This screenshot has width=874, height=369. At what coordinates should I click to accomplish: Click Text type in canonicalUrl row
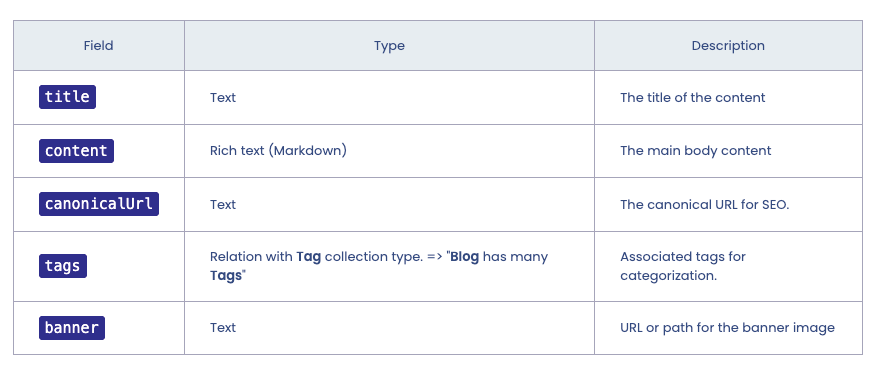(x=223, y=205)
